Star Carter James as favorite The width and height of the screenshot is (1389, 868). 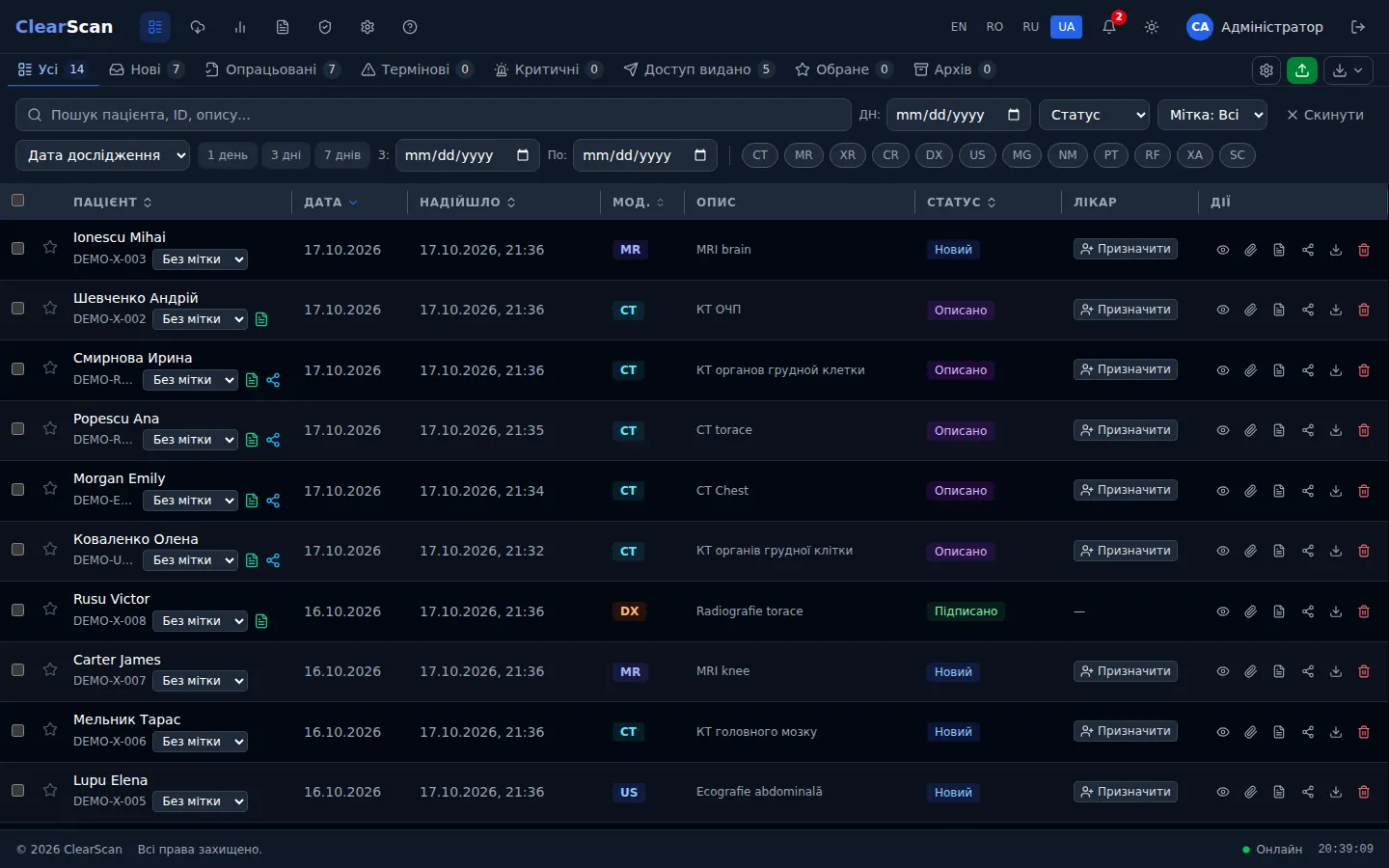point(50,669)
